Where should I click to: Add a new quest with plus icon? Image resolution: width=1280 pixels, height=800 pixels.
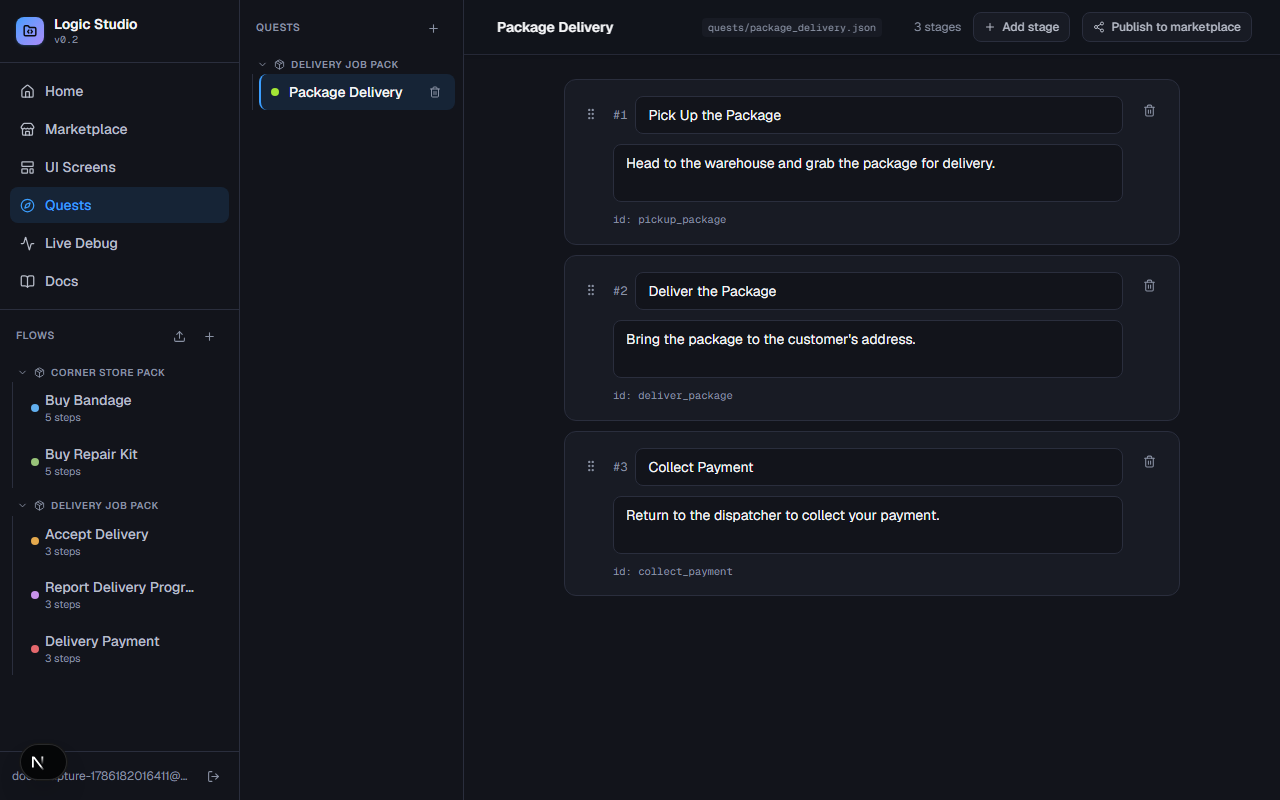(x=433, y=28)
